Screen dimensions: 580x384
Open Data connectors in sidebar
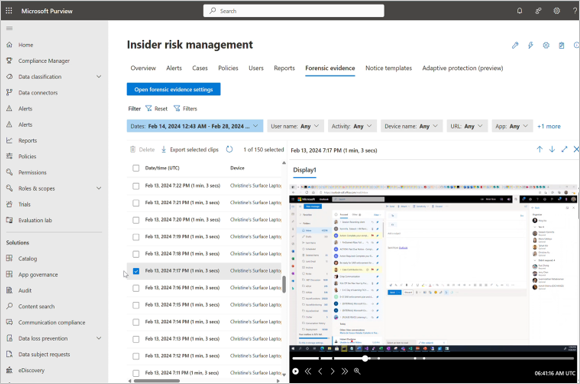tap(38, 92)
